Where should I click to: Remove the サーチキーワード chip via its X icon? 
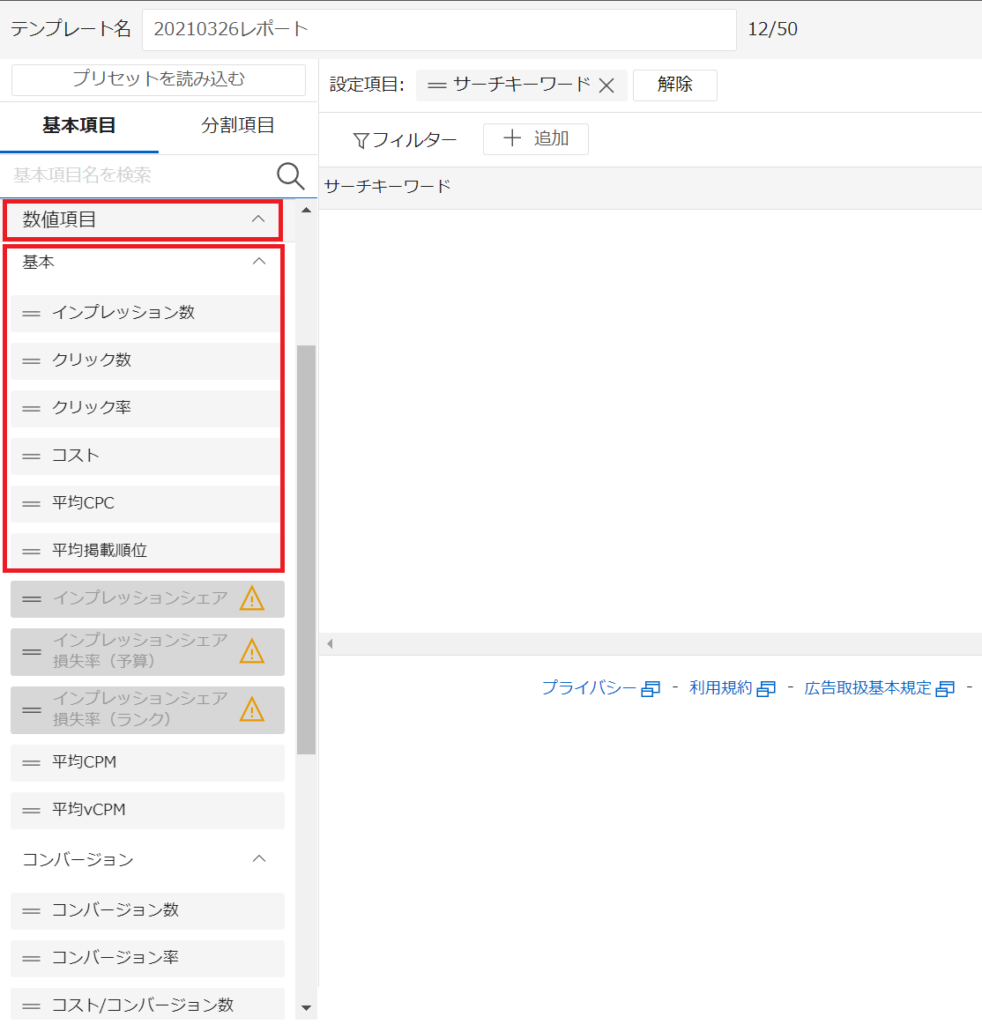(608, 85)
